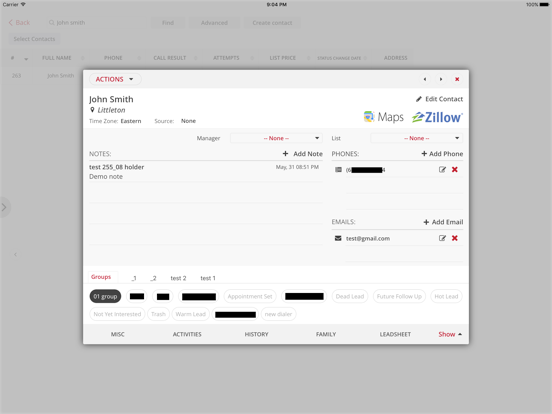Sort by LIST PRICE column header
552x414 pixels.
click(x=283, y=58)
